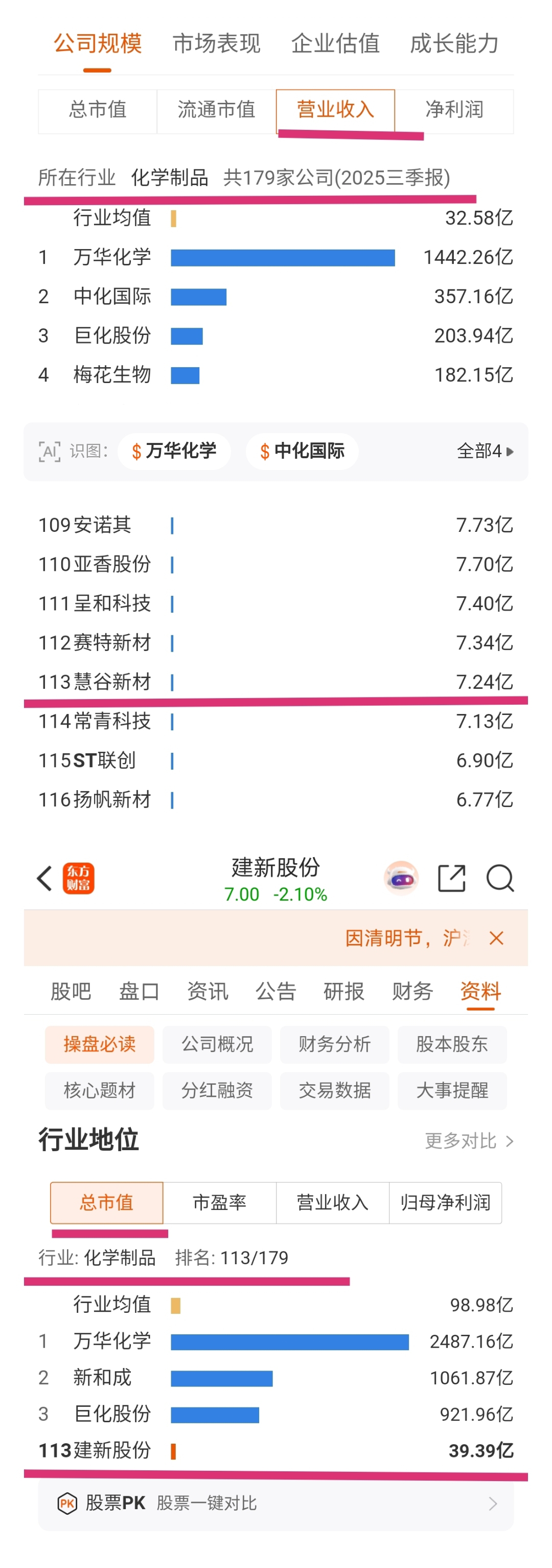
Task: Tap the AI 识图 recognition icon
Action: point(49,451)
